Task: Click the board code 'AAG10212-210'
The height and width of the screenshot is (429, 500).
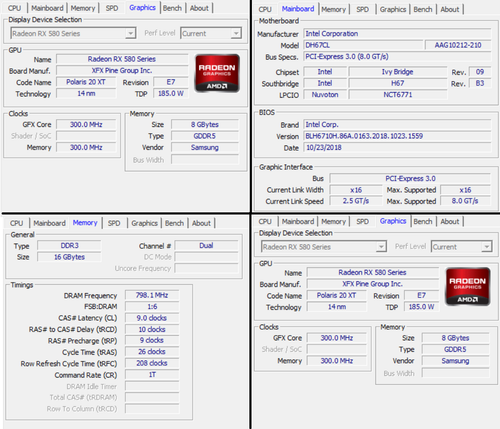Action: pos(458,45)
